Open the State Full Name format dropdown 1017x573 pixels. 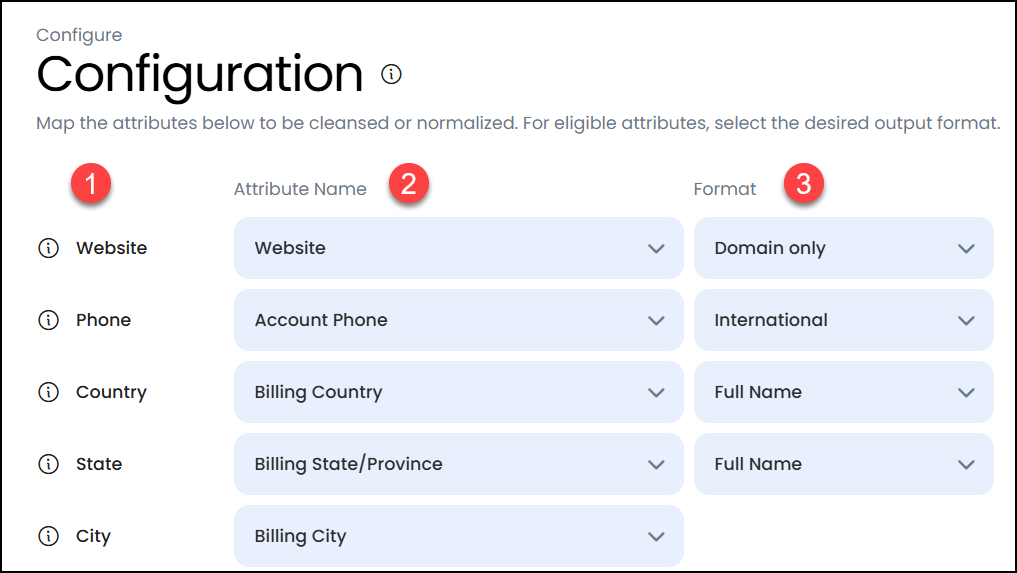tap(843, 464)
